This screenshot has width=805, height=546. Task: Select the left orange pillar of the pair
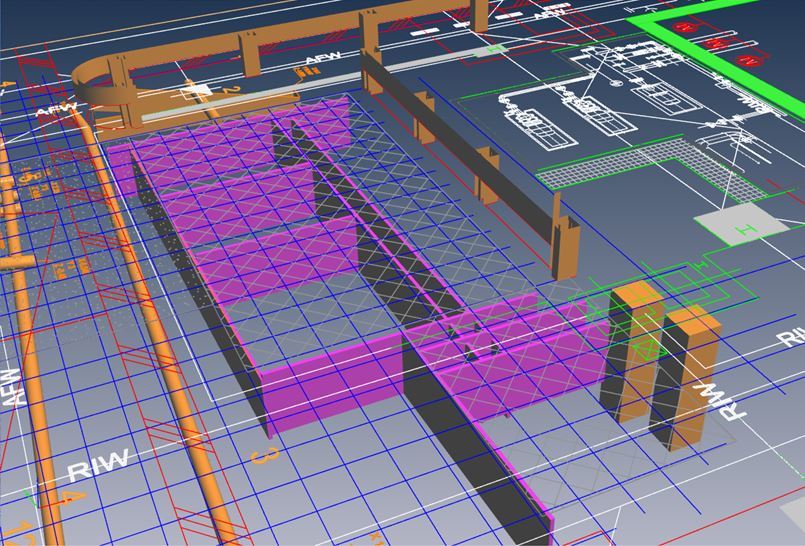coord(632,350)
